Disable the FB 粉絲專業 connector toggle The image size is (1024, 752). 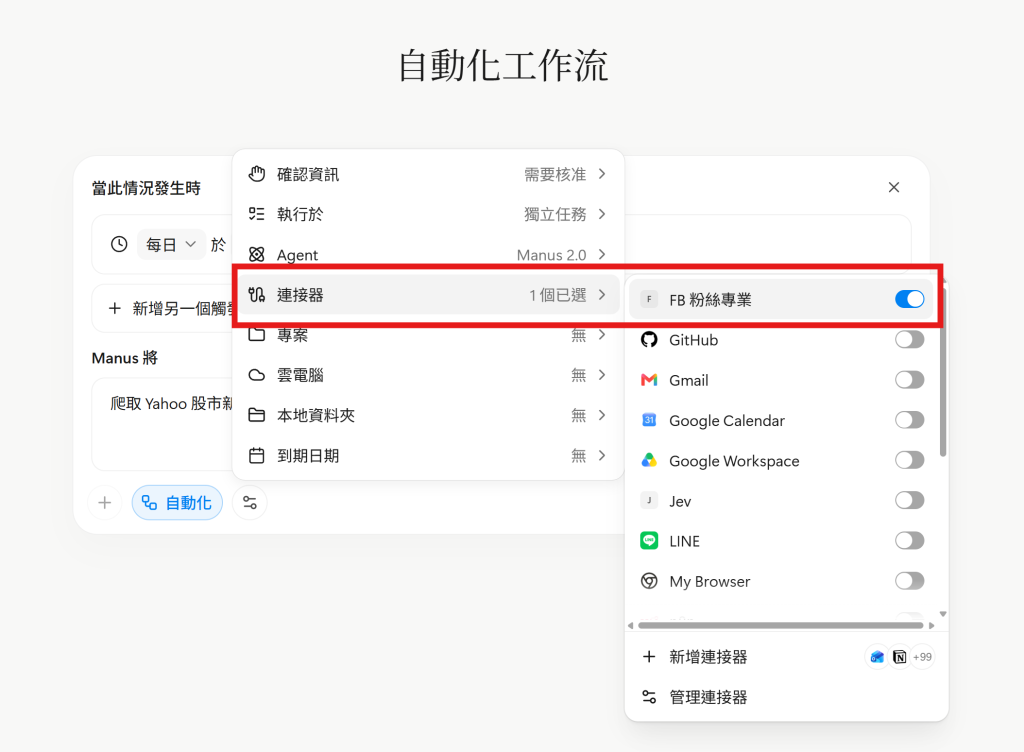tap(910, 299)
